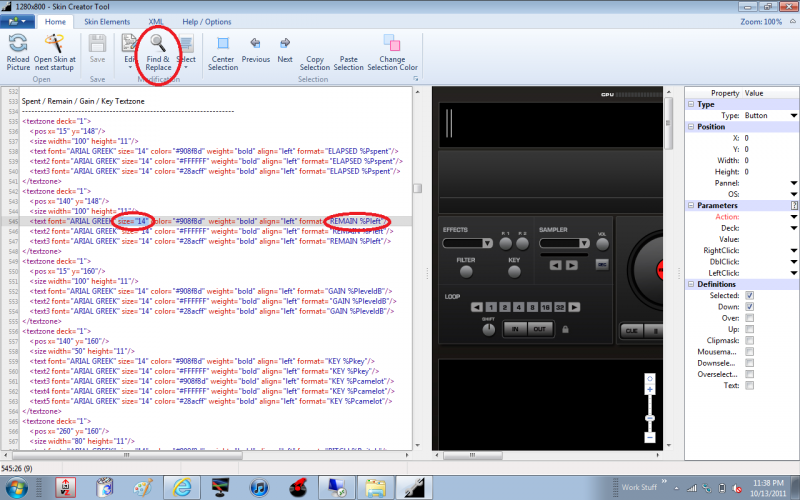Enable the Up checkbox
The image size is (800, 500).
[749, 329]
